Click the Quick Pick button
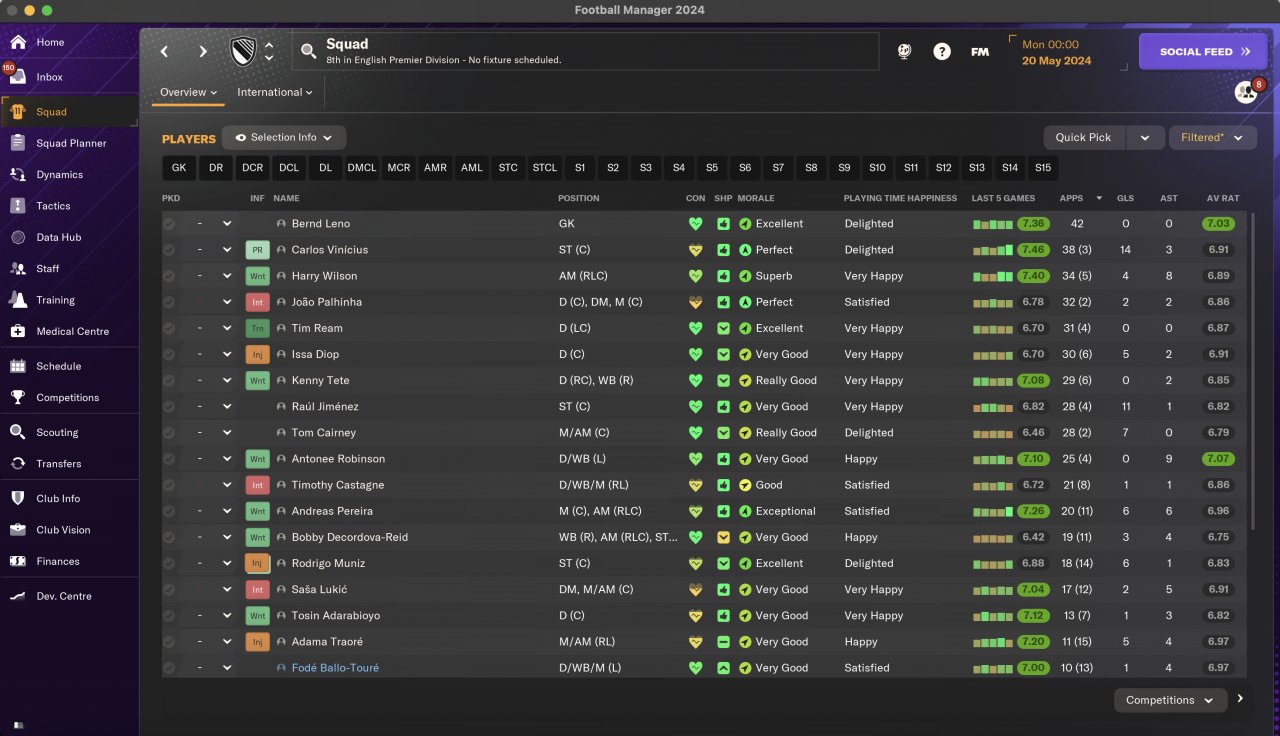Viewport: 1280px width, 736px height. point(1083,137)
